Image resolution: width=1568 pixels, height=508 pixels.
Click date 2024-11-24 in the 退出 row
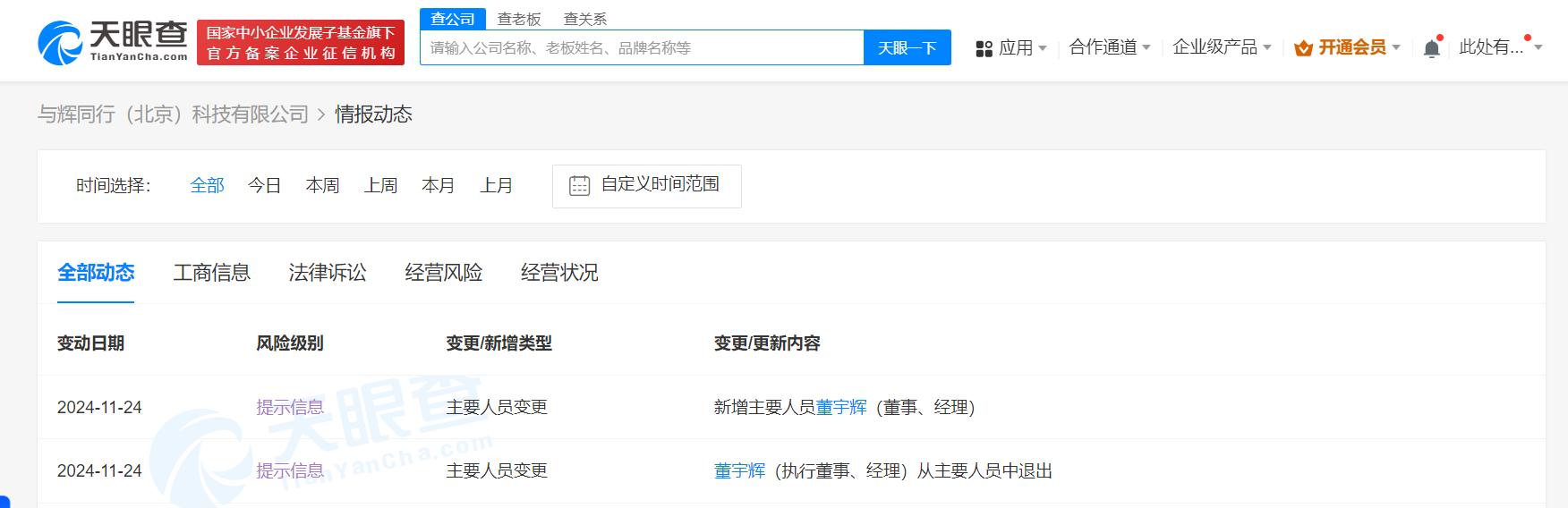click(99, 470)
